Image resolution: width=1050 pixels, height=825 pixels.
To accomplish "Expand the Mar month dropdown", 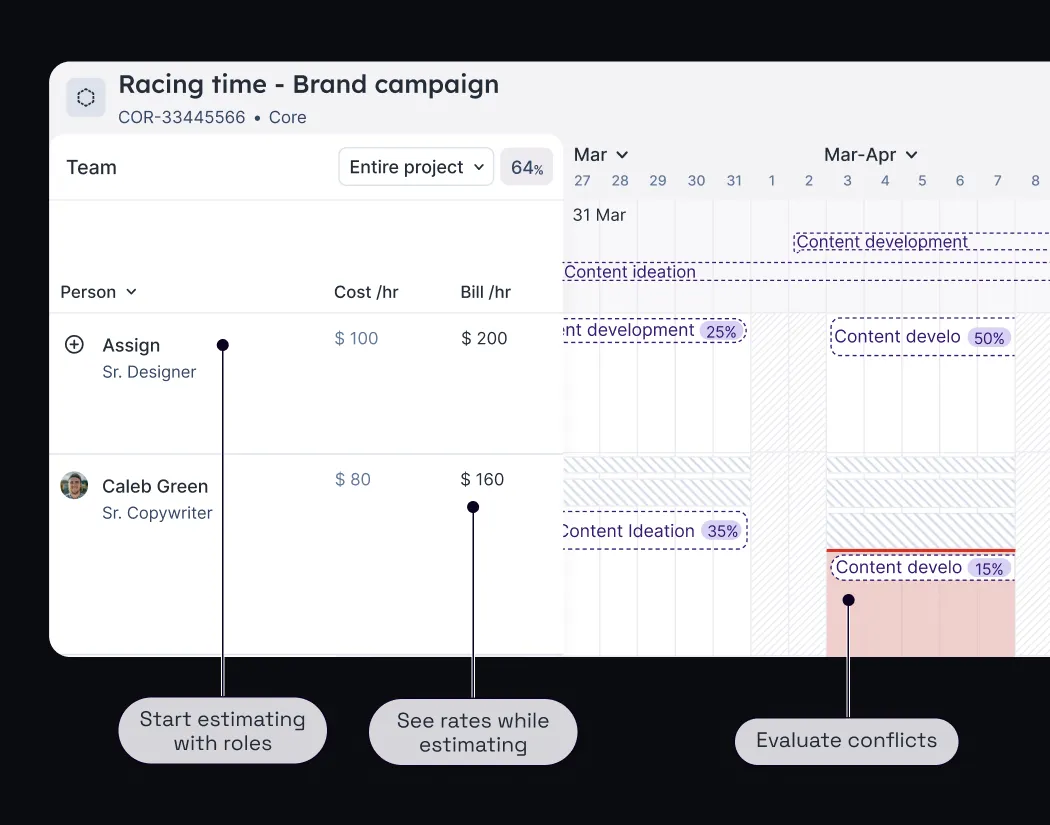I will pos(600,155).
